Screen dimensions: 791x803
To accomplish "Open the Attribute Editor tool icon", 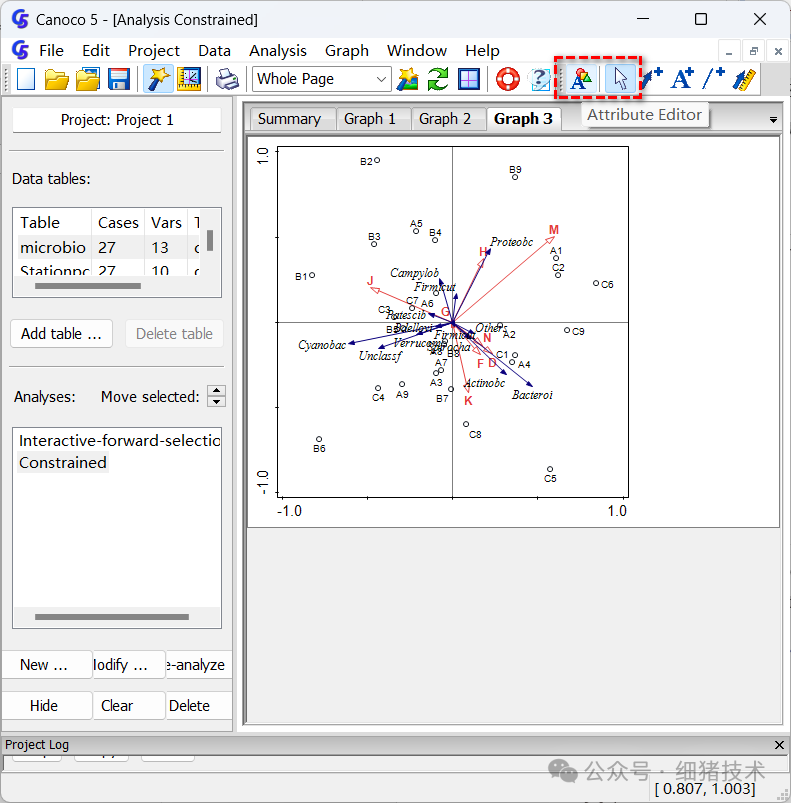I will [x=581, y=79].
